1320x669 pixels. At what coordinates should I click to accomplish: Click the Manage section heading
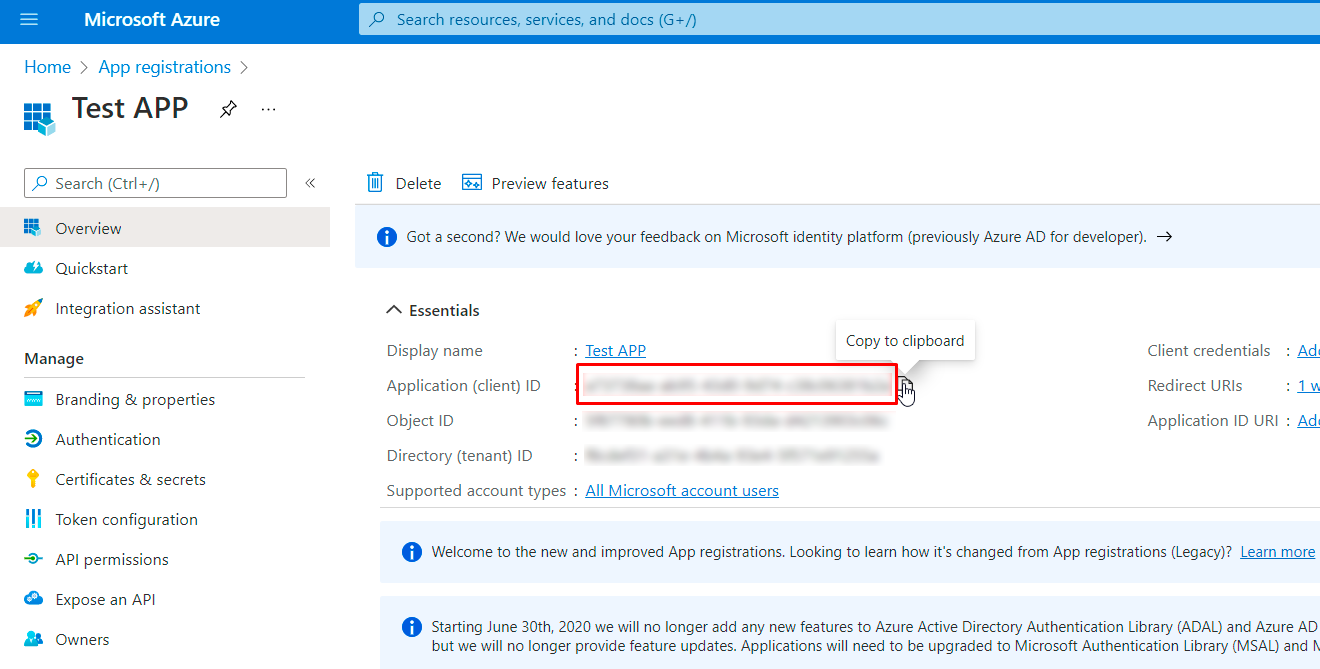coord(54,358)
